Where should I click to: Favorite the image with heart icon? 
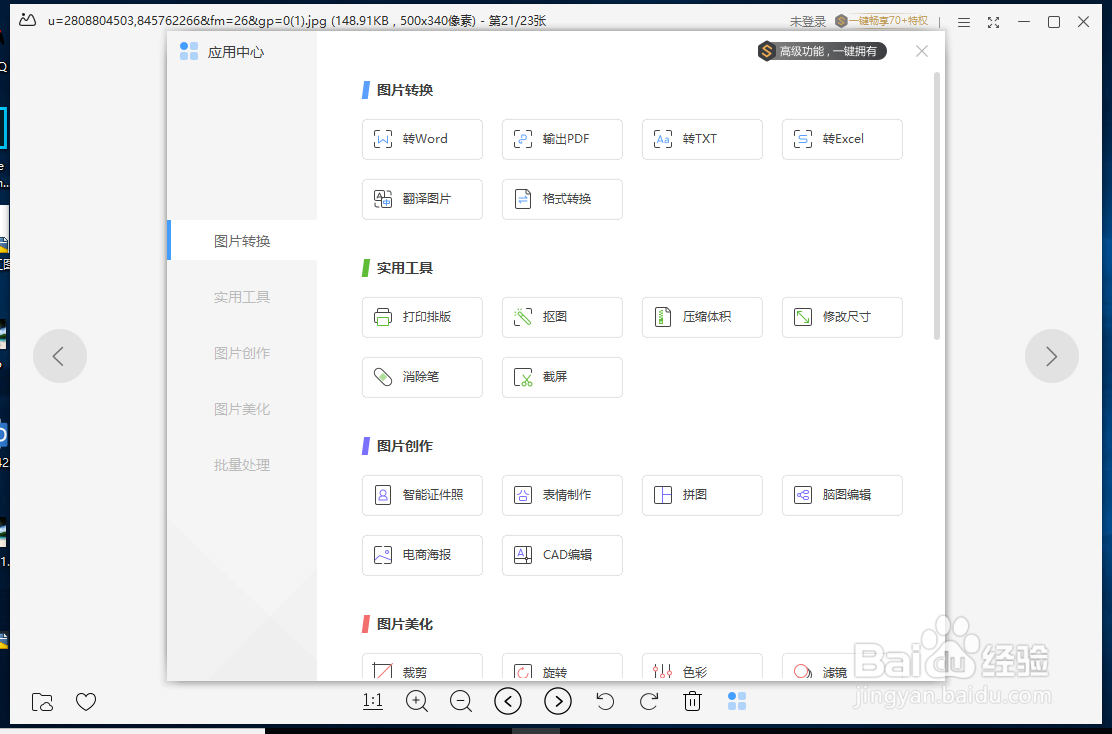coord(86,702)
